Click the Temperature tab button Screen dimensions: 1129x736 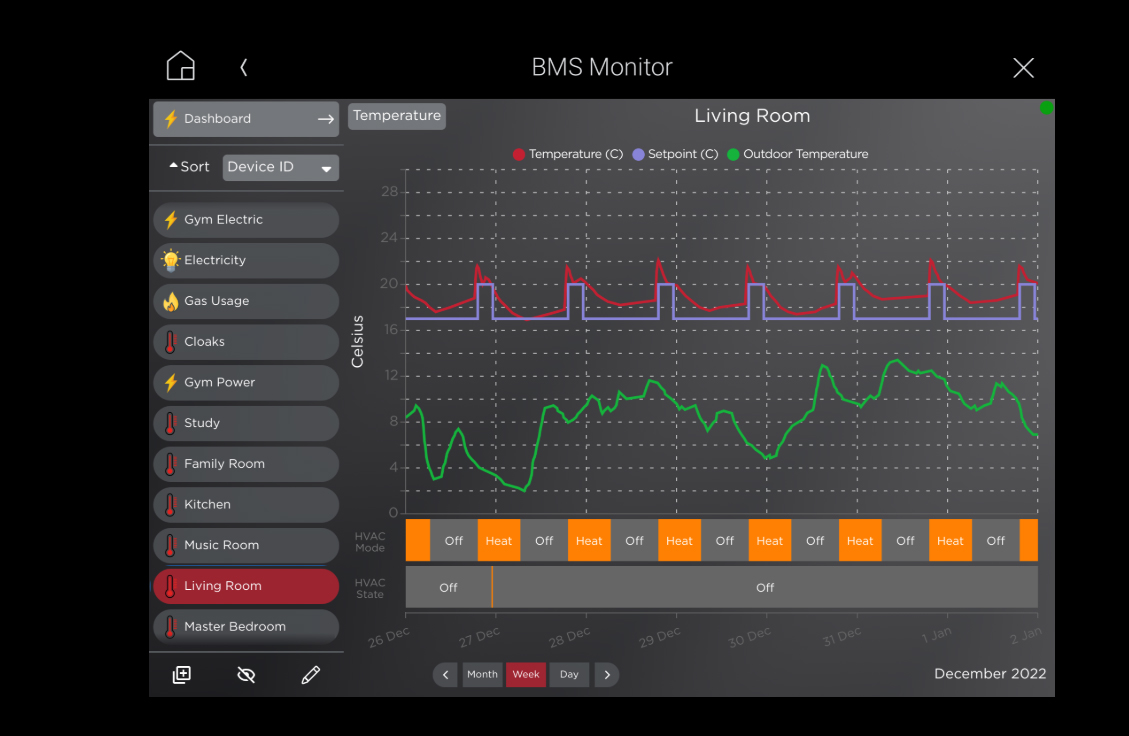397,116
